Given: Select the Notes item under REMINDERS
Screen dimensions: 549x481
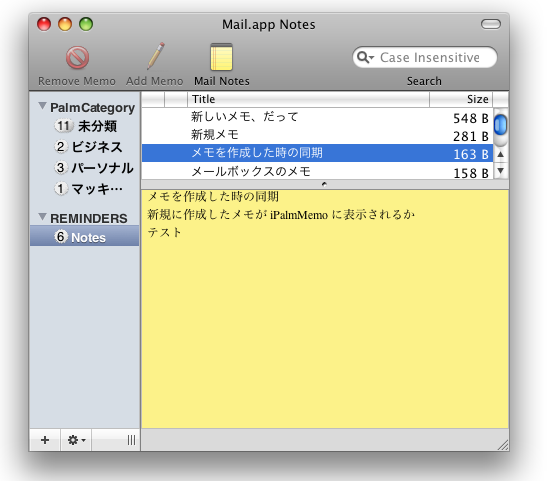Looking at the screenshot, I should [85, 236].
